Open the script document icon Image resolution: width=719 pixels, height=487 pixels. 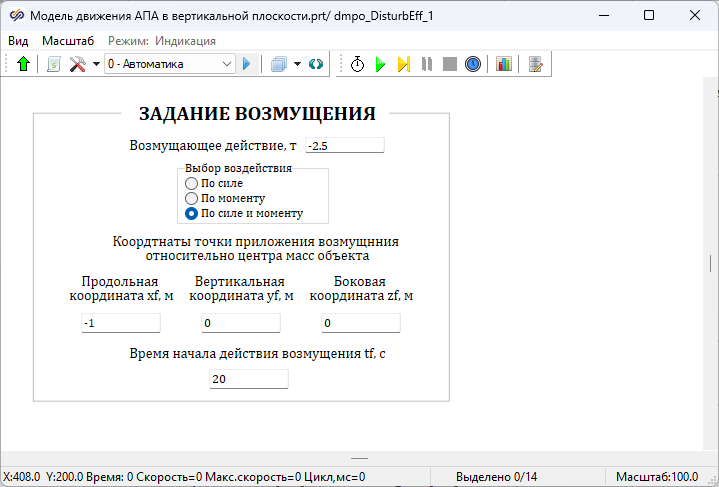click(53, 64)
